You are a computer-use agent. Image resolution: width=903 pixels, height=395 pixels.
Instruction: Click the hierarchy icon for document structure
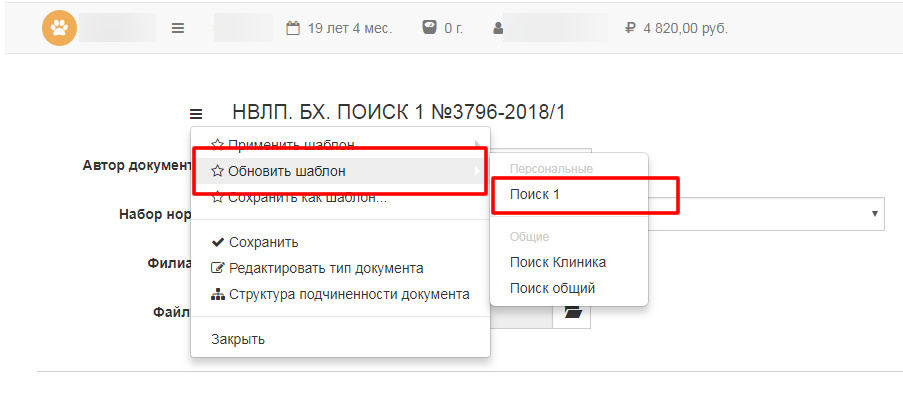[x=218, y=294]
